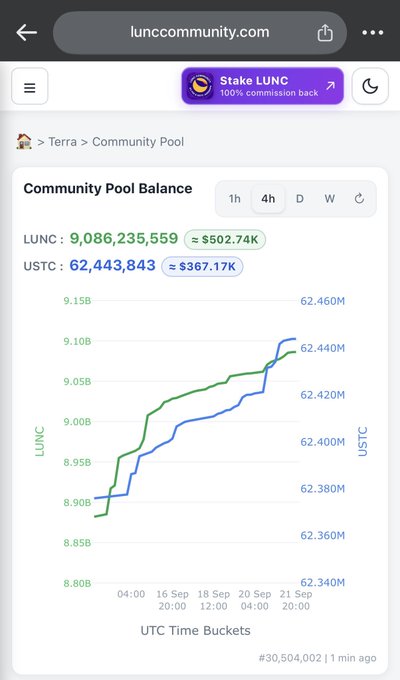400x680 pixels.
Task: Toggle dark mode moon icon
Action: point(370,86)
